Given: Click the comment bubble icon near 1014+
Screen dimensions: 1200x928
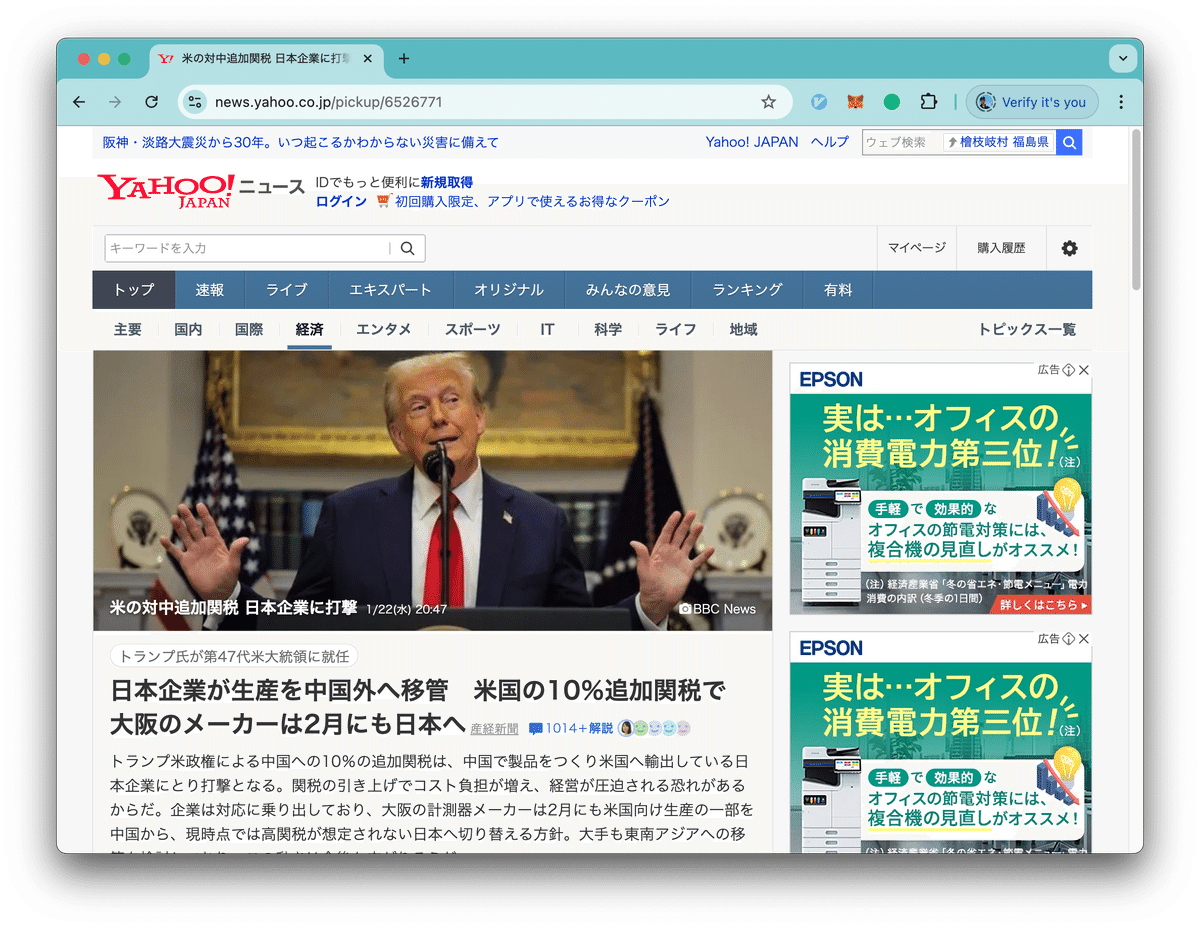Looking at the screenshot, I should [536, 729].
